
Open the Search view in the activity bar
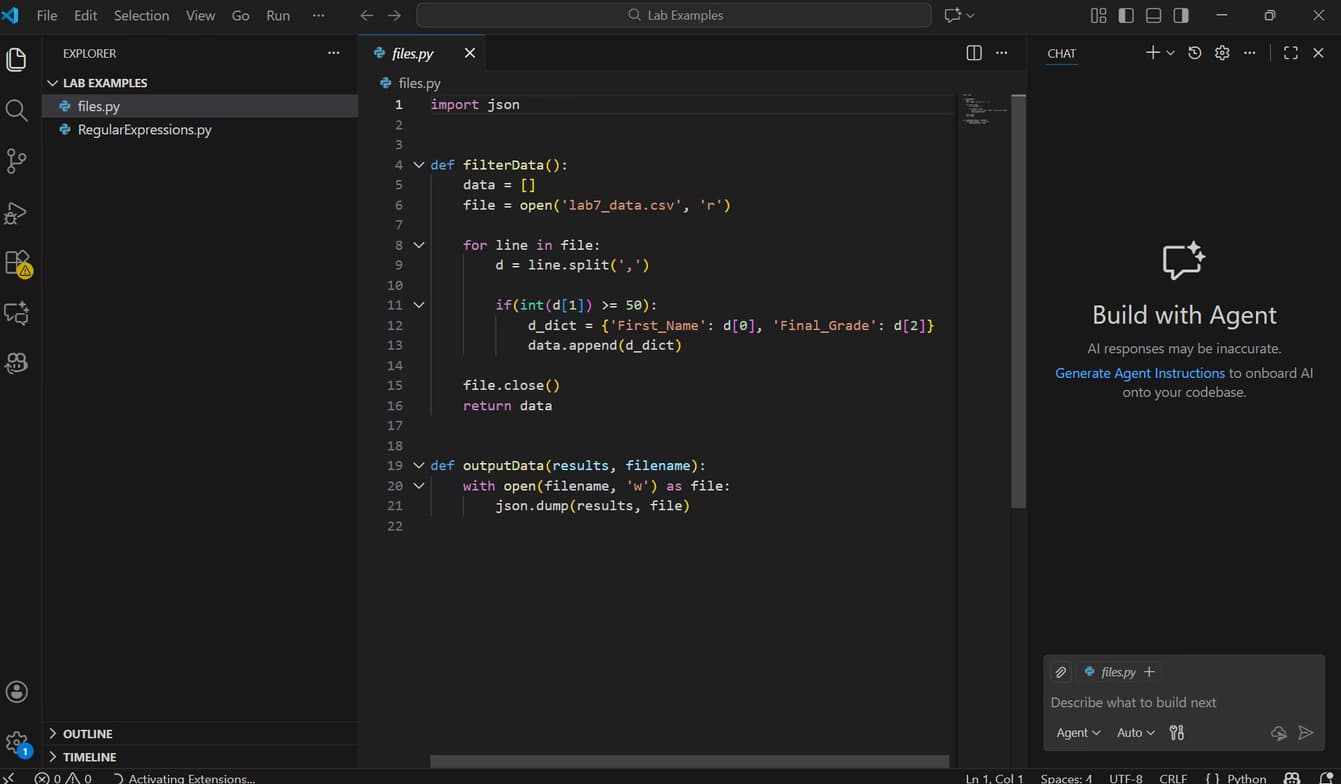point(16,110)
